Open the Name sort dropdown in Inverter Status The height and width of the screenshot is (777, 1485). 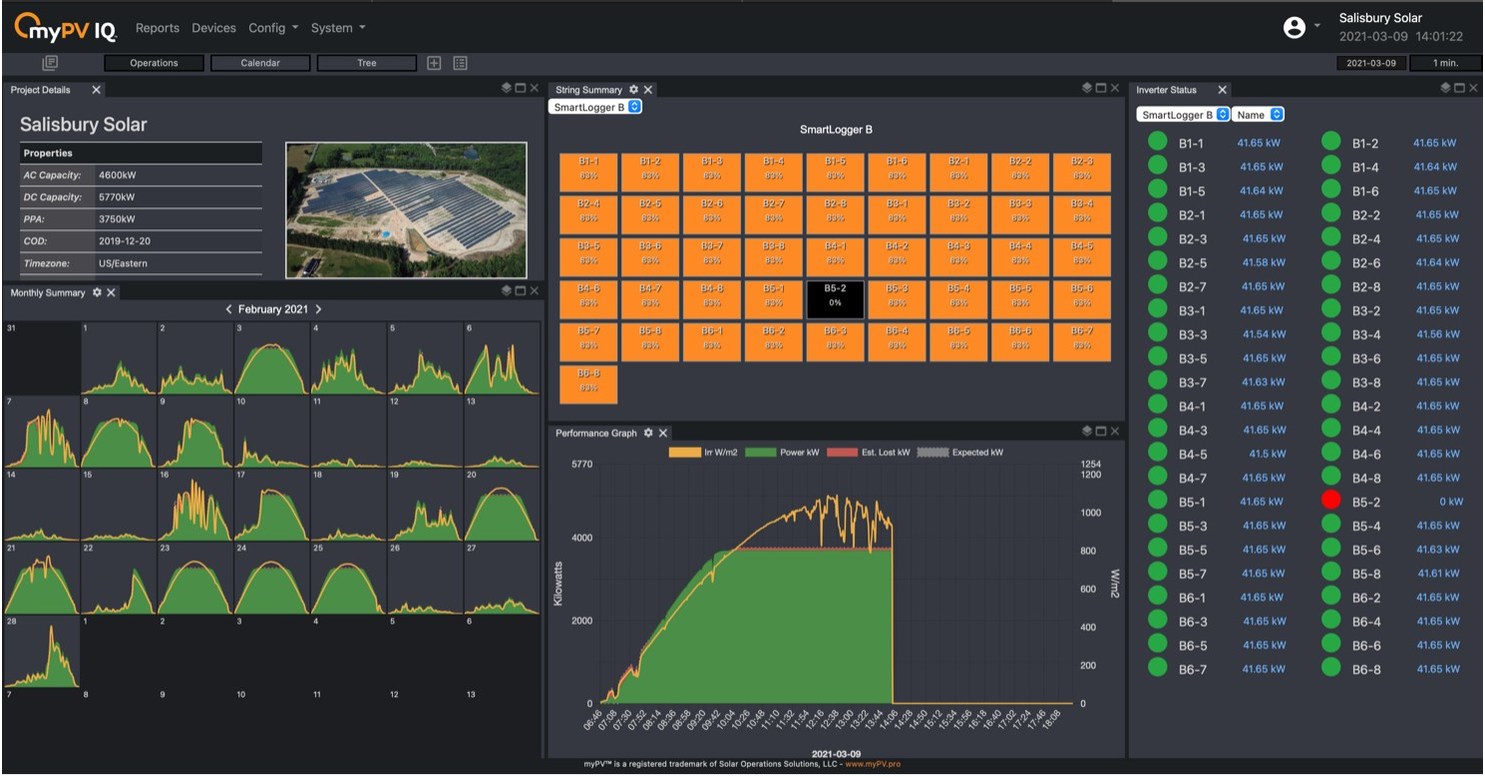click(1258, 115)
